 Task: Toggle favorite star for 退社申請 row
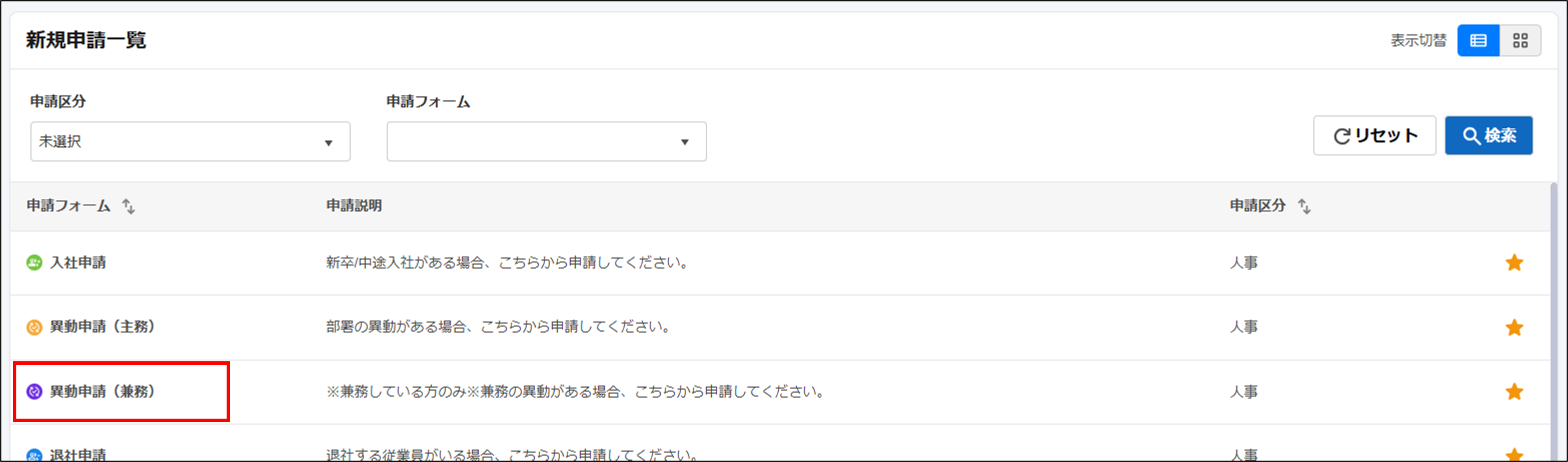click(x=1514, y=455)
